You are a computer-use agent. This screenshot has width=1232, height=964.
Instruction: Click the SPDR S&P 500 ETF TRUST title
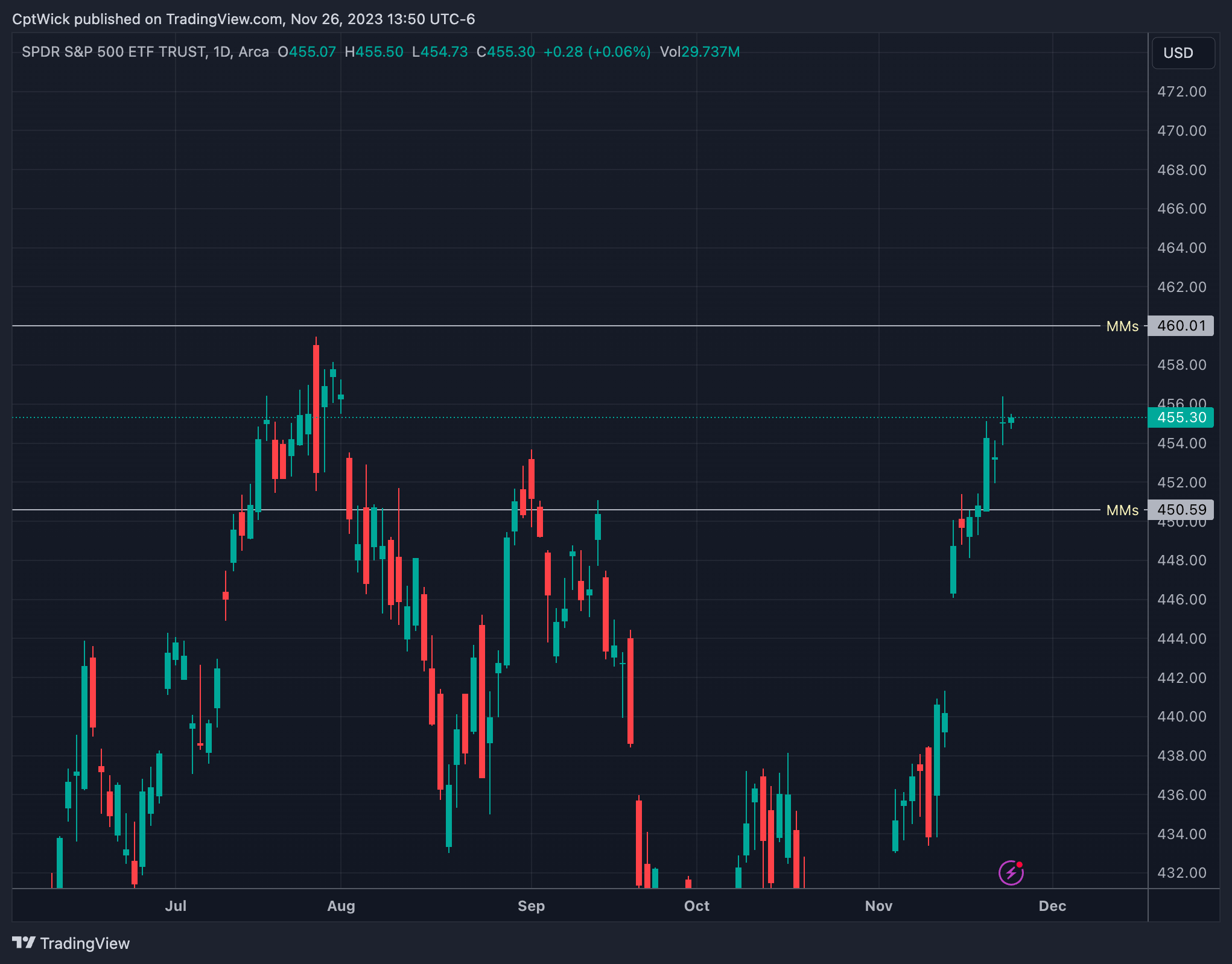click(115, 52)
